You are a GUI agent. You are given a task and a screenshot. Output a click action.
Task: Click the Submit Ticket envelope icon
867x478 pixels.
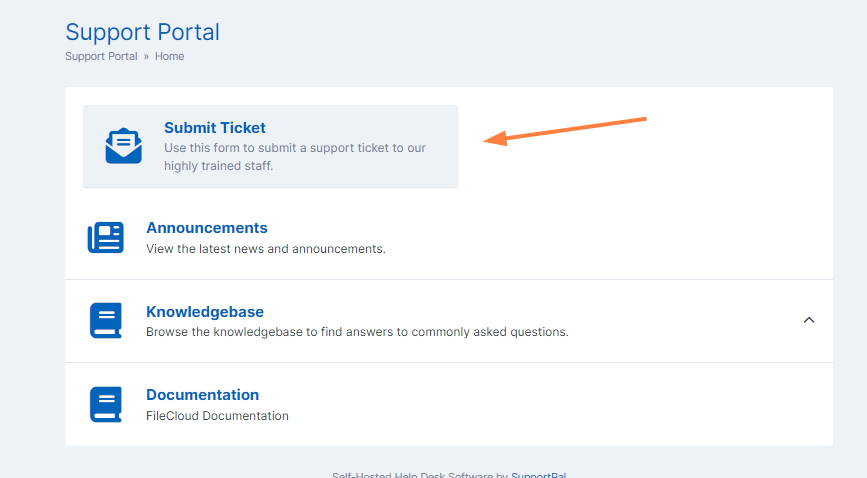pyautogui.click(x=124, y=146)
